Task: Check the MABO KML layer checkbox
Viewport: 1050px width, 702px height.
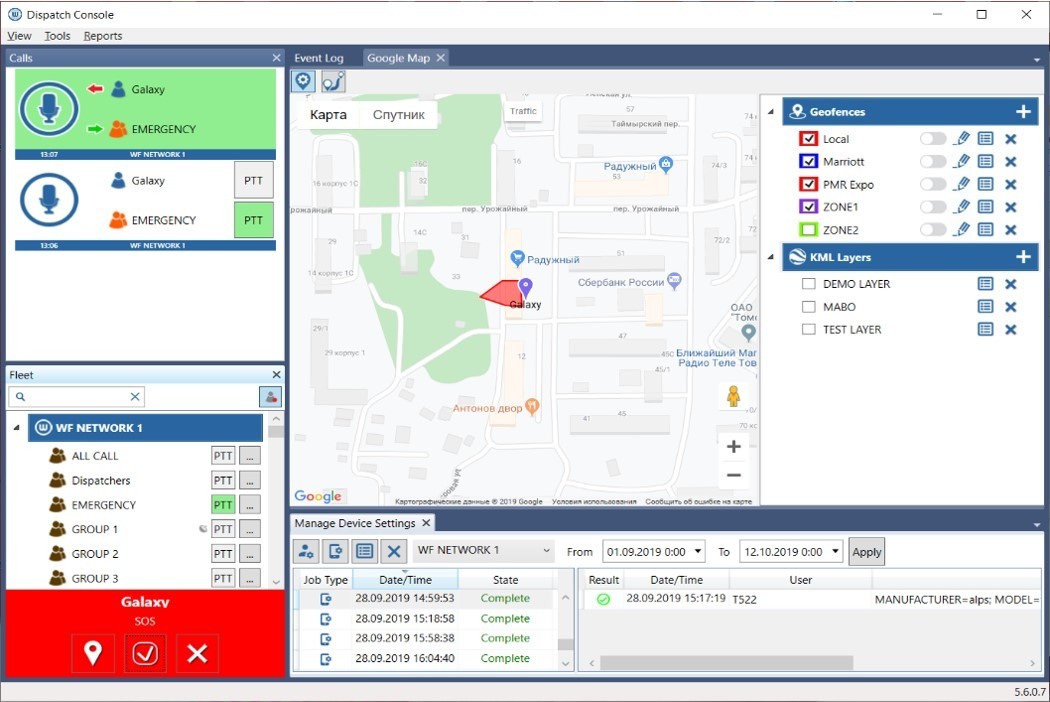Action: [809, 307]
